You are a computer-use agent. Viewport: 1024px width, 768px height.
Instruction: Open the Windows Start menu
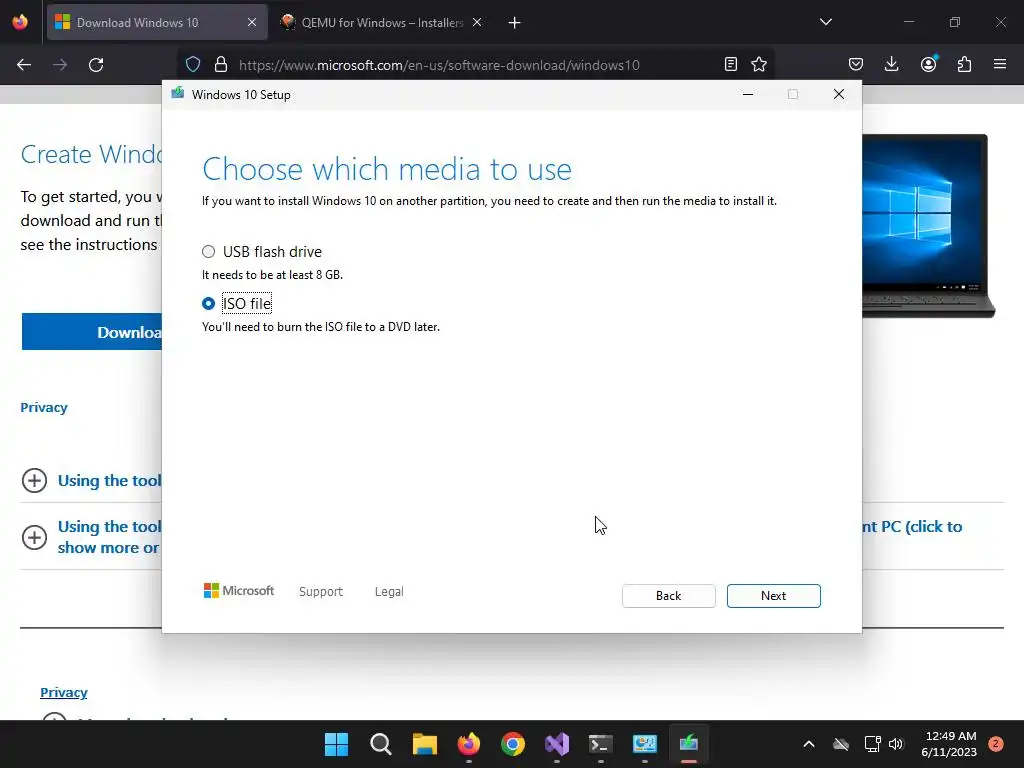click(336, 744)
